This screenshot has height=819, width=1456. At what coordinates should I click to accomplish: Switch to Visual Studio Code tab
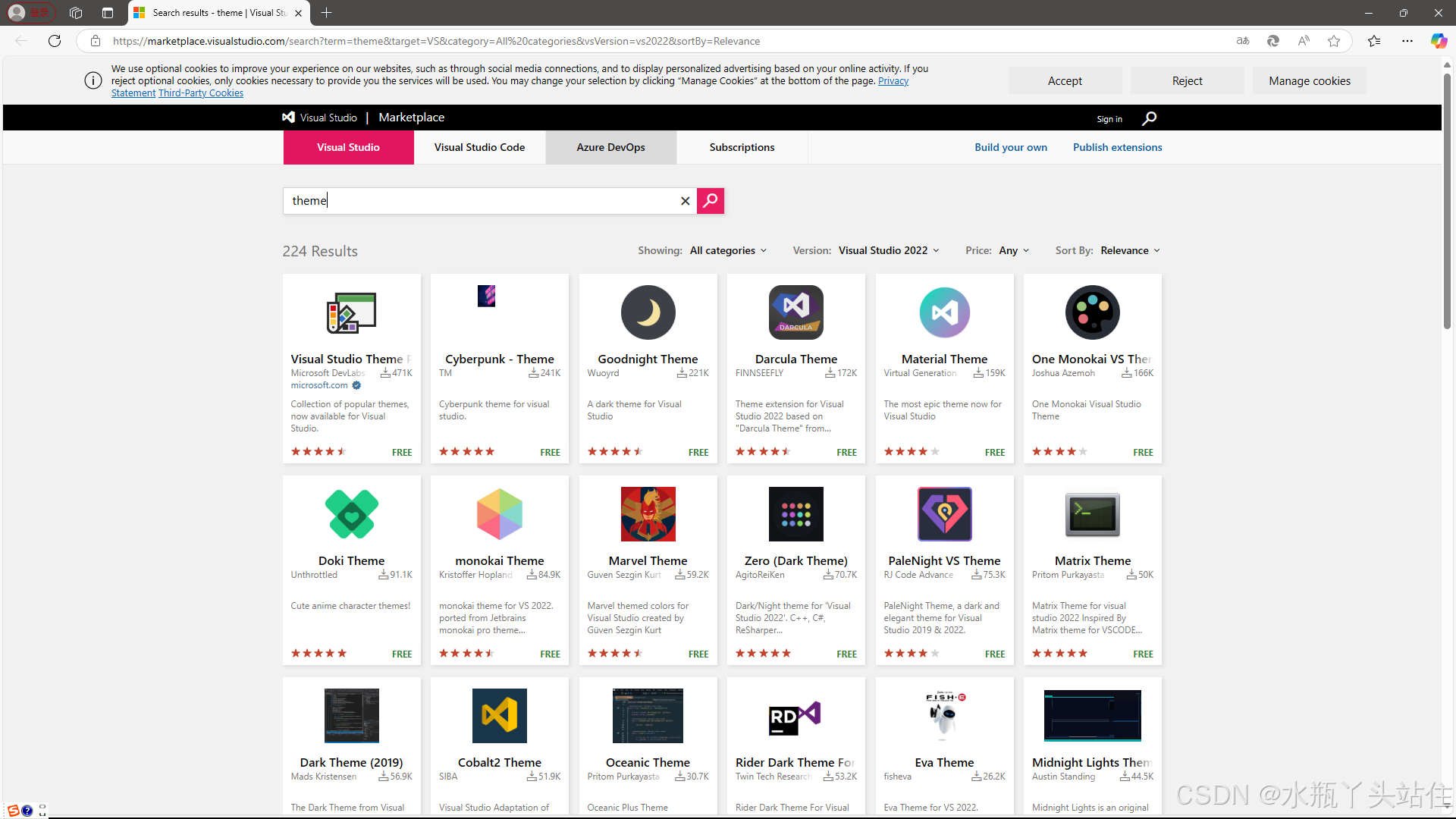[479, 147]
